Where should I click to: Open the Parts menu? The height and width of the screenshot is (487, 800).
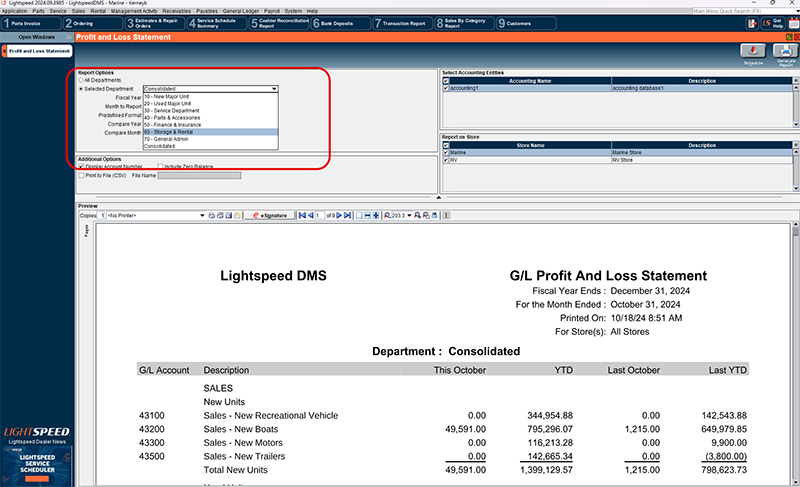[x=38, y=11]
